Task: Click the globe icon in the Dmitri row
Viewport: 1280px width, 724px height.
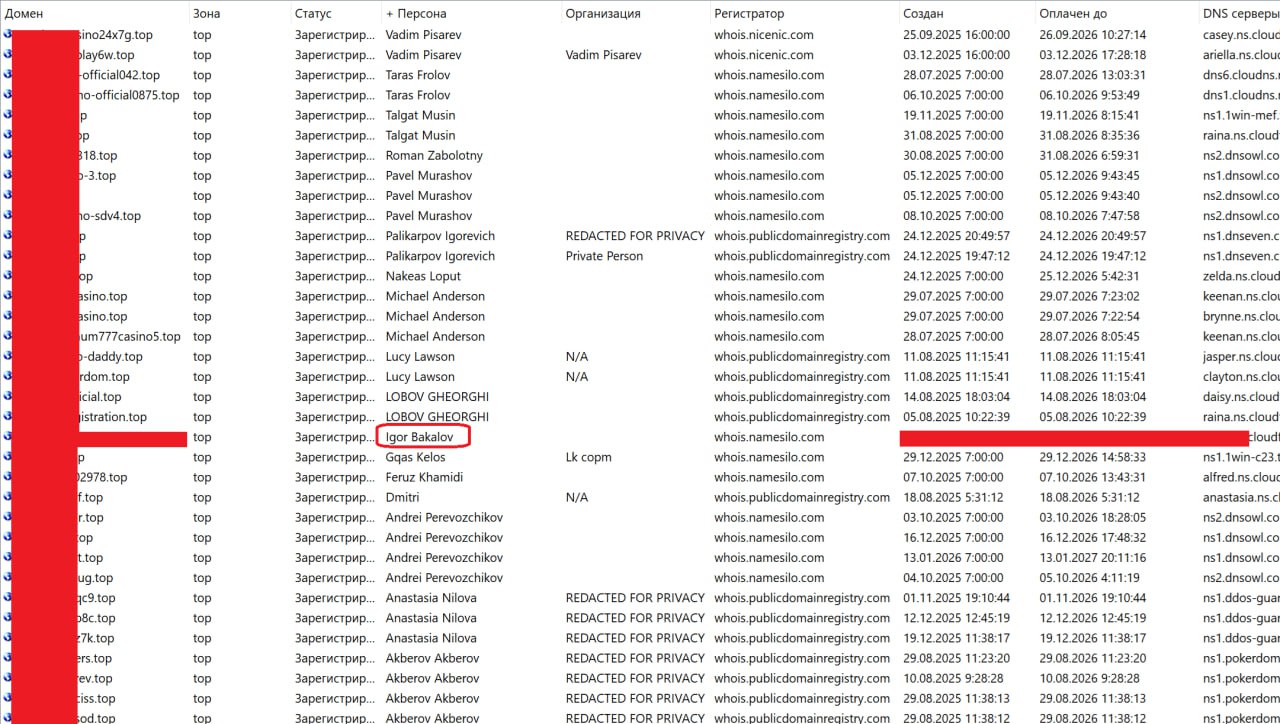Action: pyautogui.click(x=7, y=497)
